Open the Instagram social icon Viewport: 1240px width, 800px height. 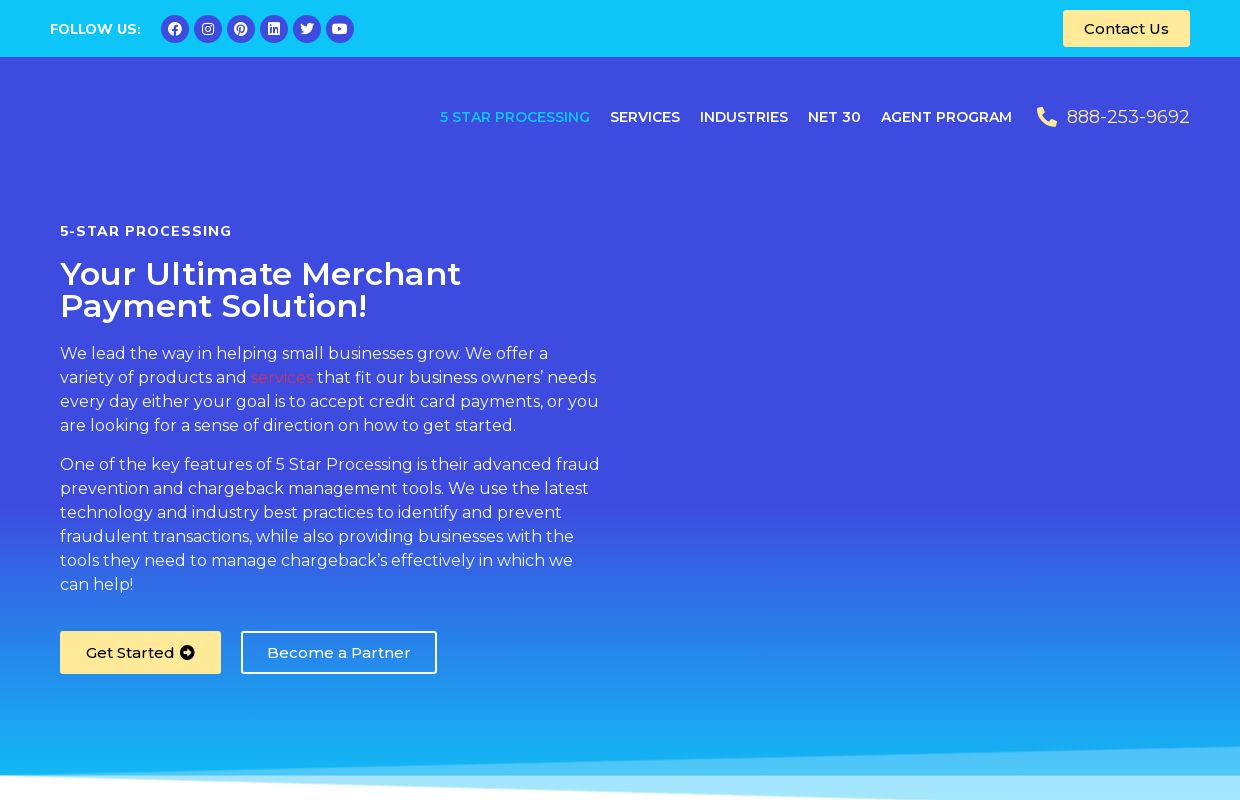pyautogui.click(x=208, y=29)
